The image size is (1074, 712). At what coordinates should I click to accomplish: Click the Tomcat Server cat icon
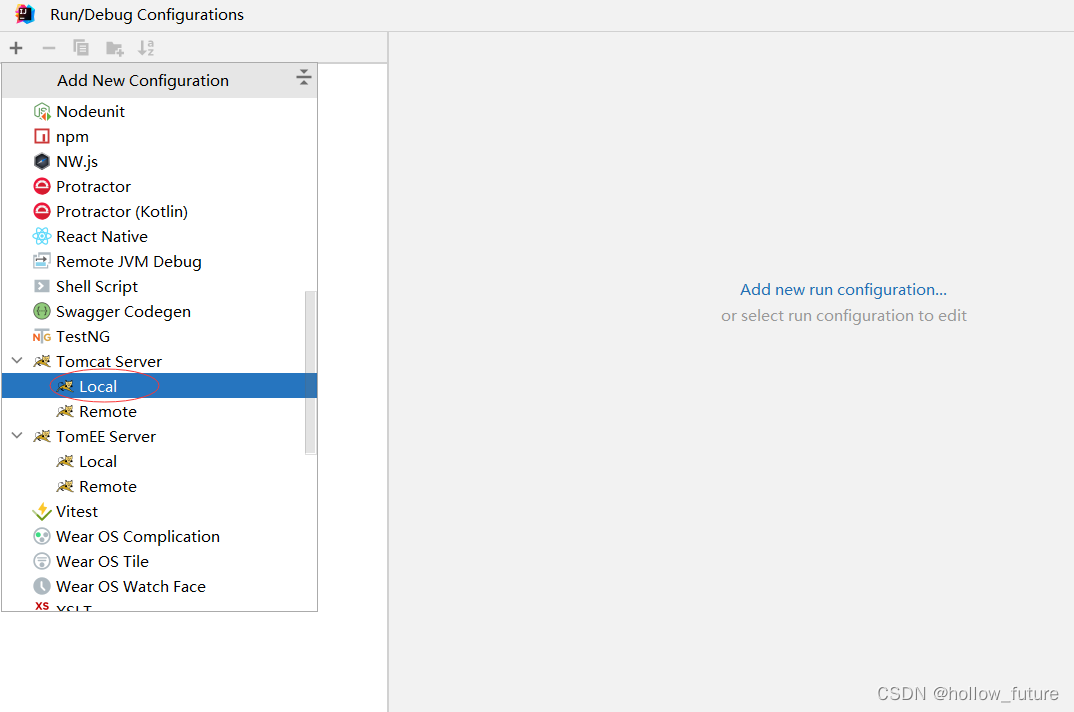coord(42,361)
